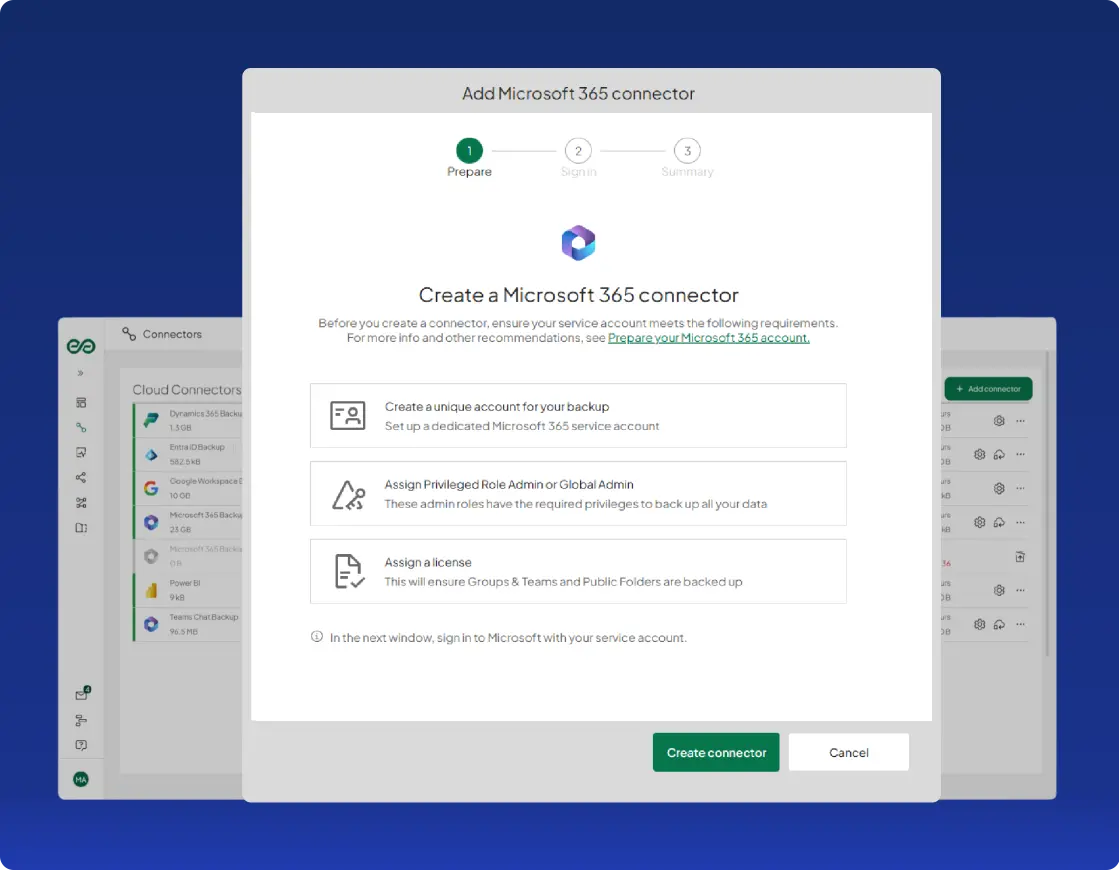Open settings gear for the Google Workspace row
The image size is (1120, 870).
[999, 489]
